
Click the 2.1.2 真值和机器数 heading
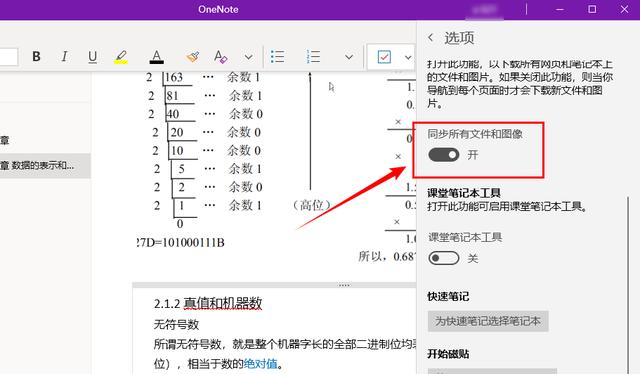(208, 303)
